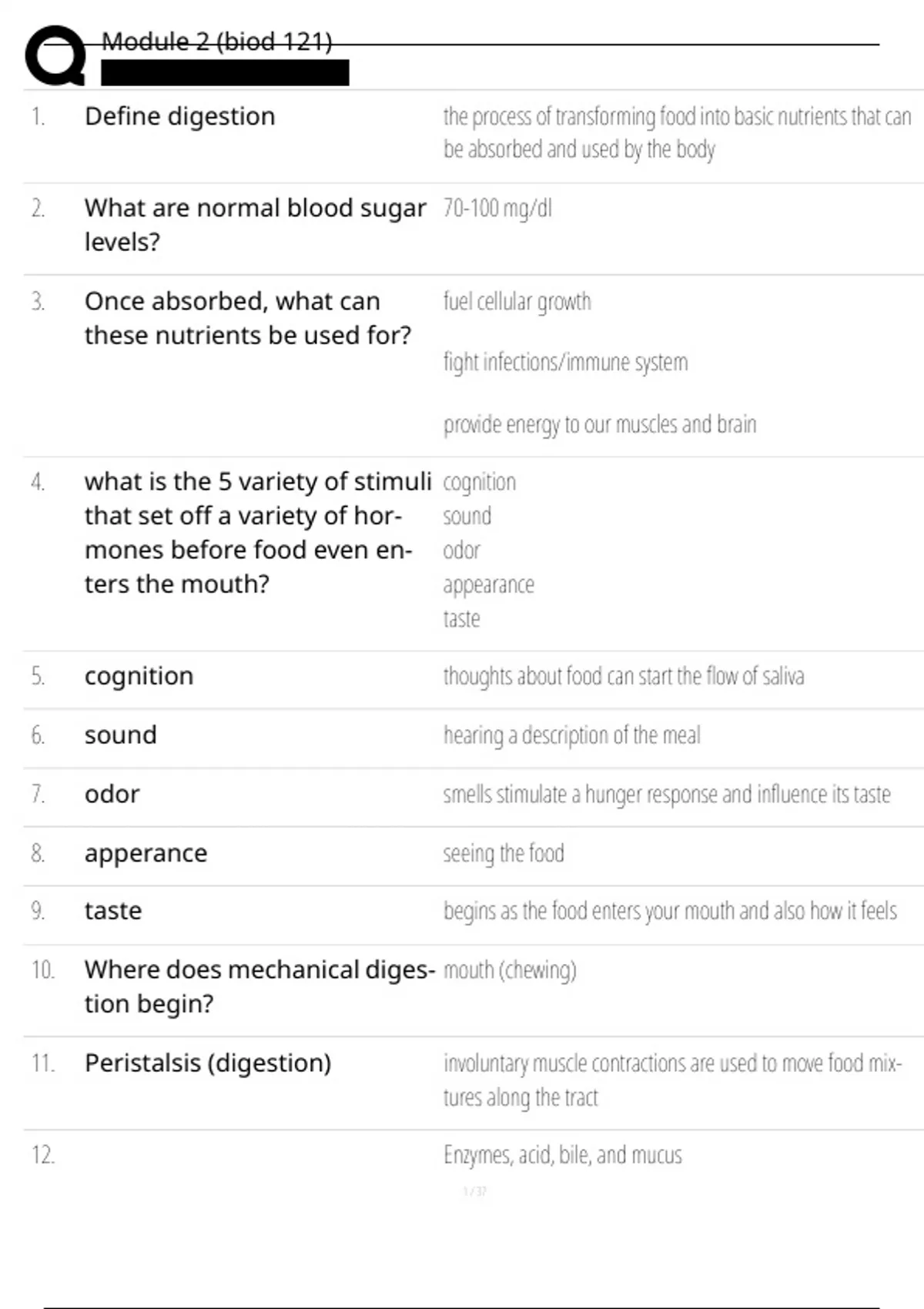
Task: Click the black redacted bar under the title
Action: pos(225,73)
